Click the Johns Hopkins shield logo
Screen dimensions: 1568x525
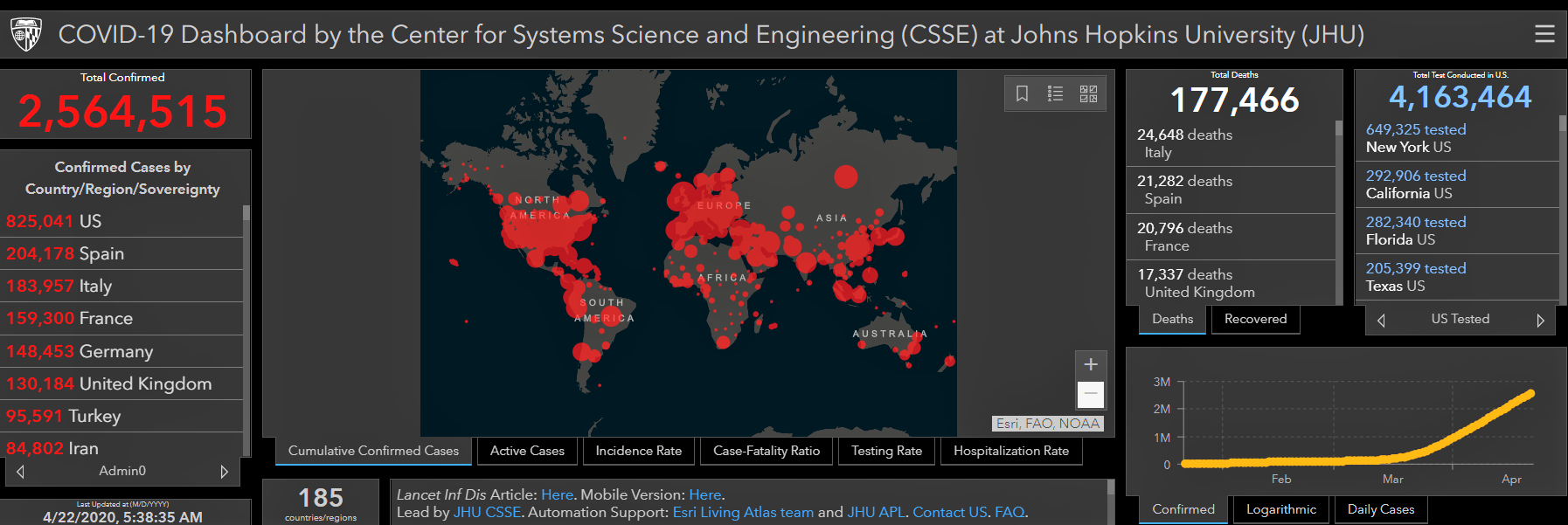click(25, 35)
